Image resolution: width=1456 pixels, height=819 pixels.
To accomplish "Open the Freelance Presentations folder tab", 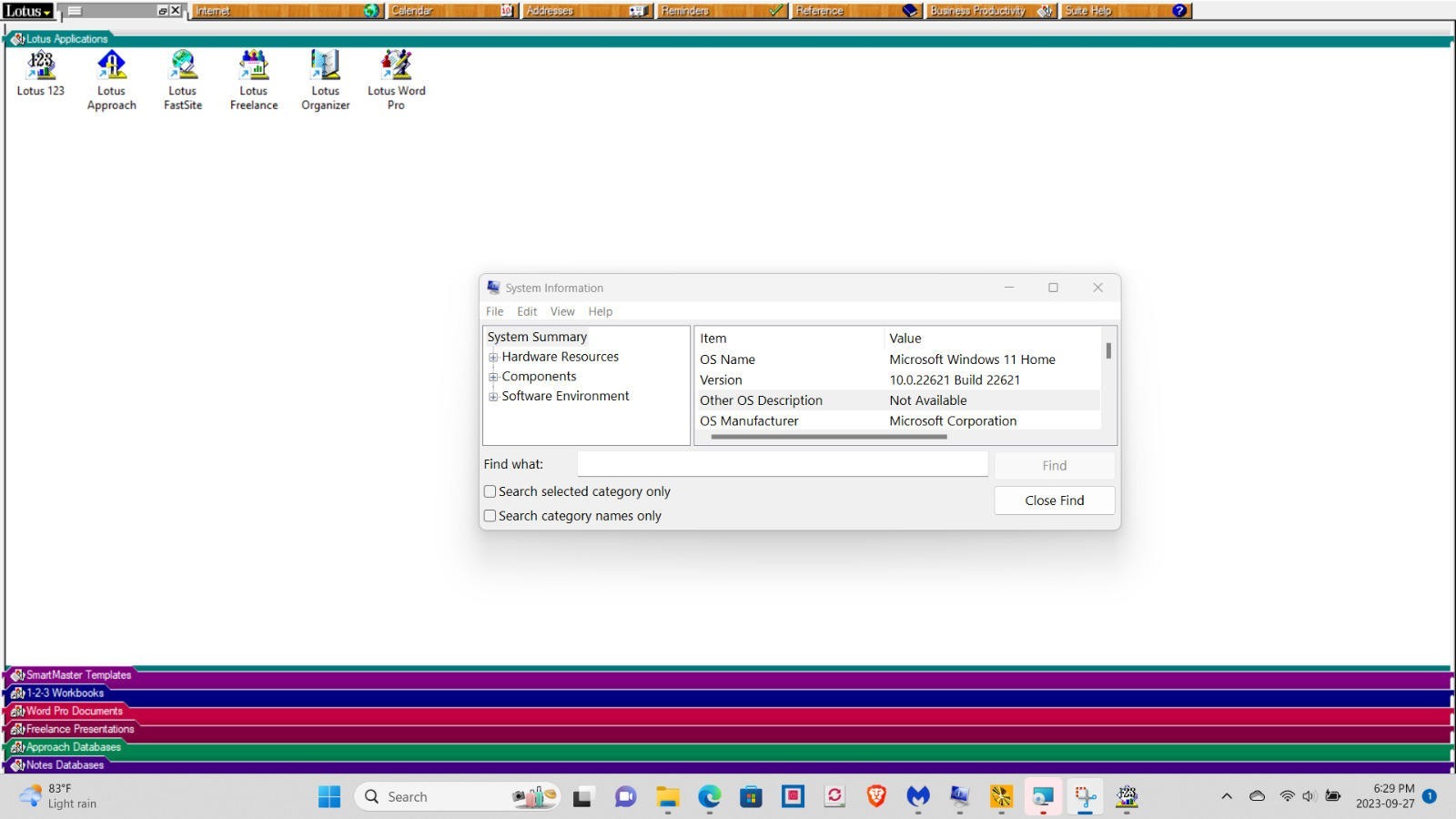I will [73, 729].
